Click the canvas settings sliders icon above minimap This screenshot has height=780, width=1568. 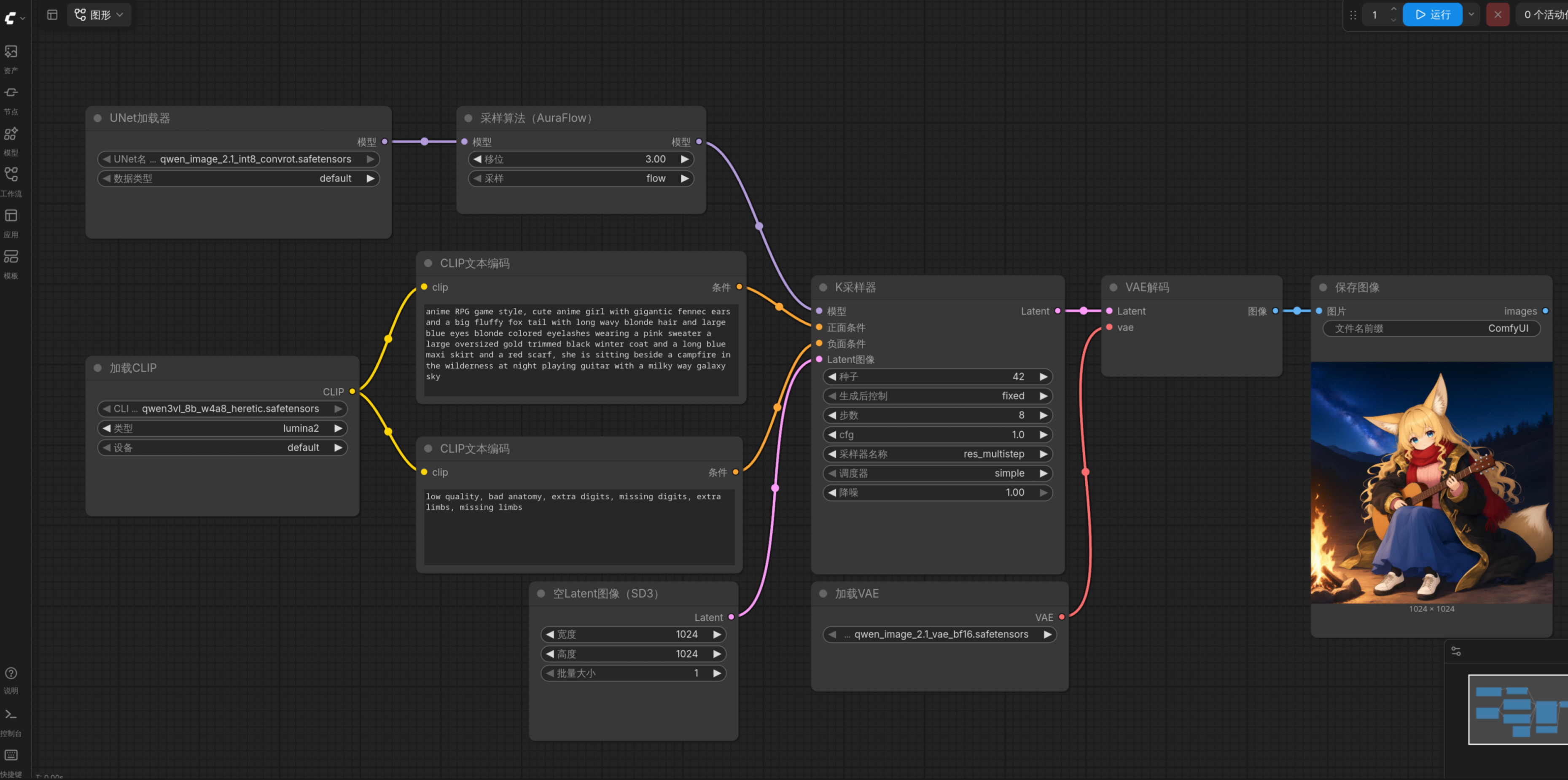[1456, 651]
